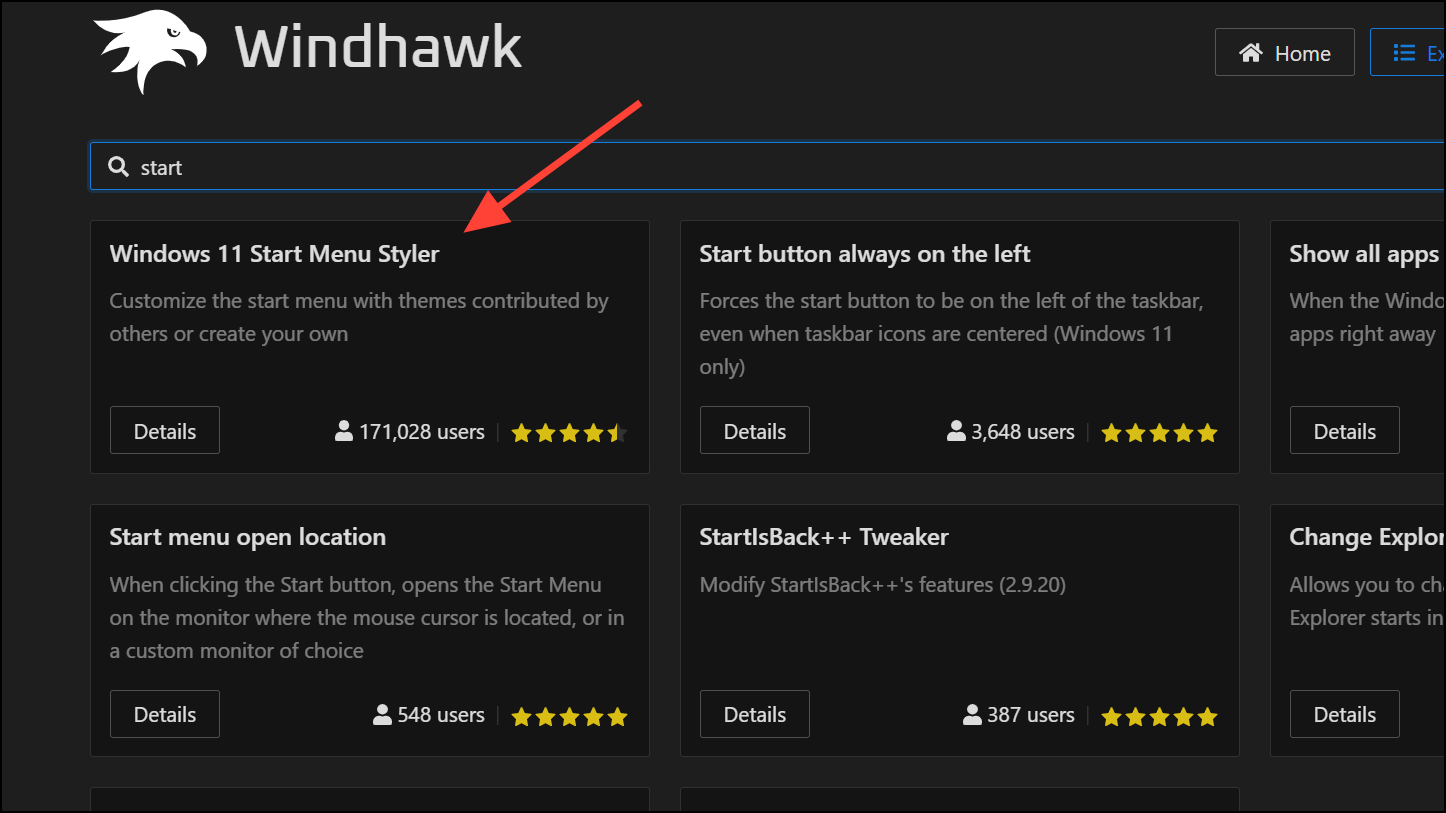Open Details for Show all apps mod
The image size is (1446, 813).
coord(1345,431)
